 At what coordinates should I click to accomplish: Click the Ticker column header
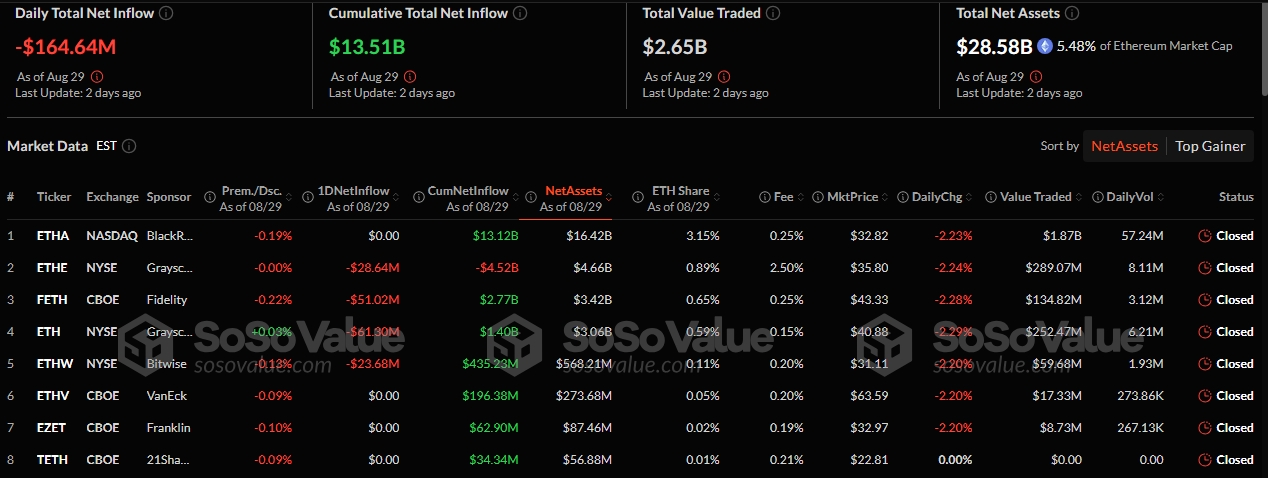[54, 197]
